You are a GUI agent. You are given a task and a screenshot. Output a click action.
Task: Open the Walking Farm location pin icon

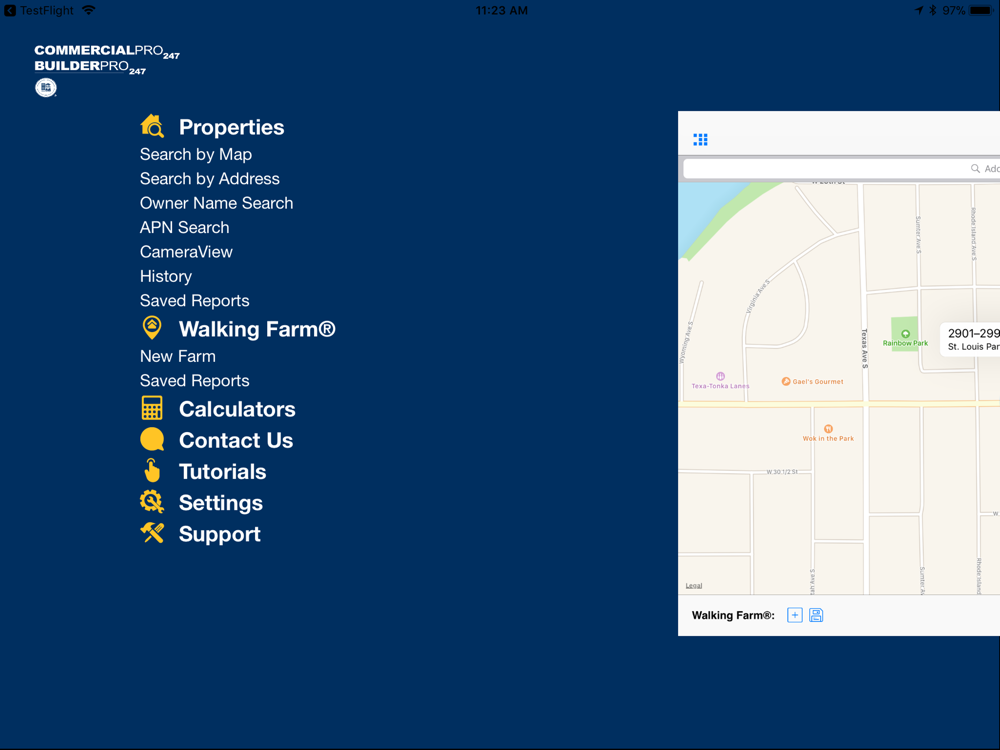tap(152, 328)
